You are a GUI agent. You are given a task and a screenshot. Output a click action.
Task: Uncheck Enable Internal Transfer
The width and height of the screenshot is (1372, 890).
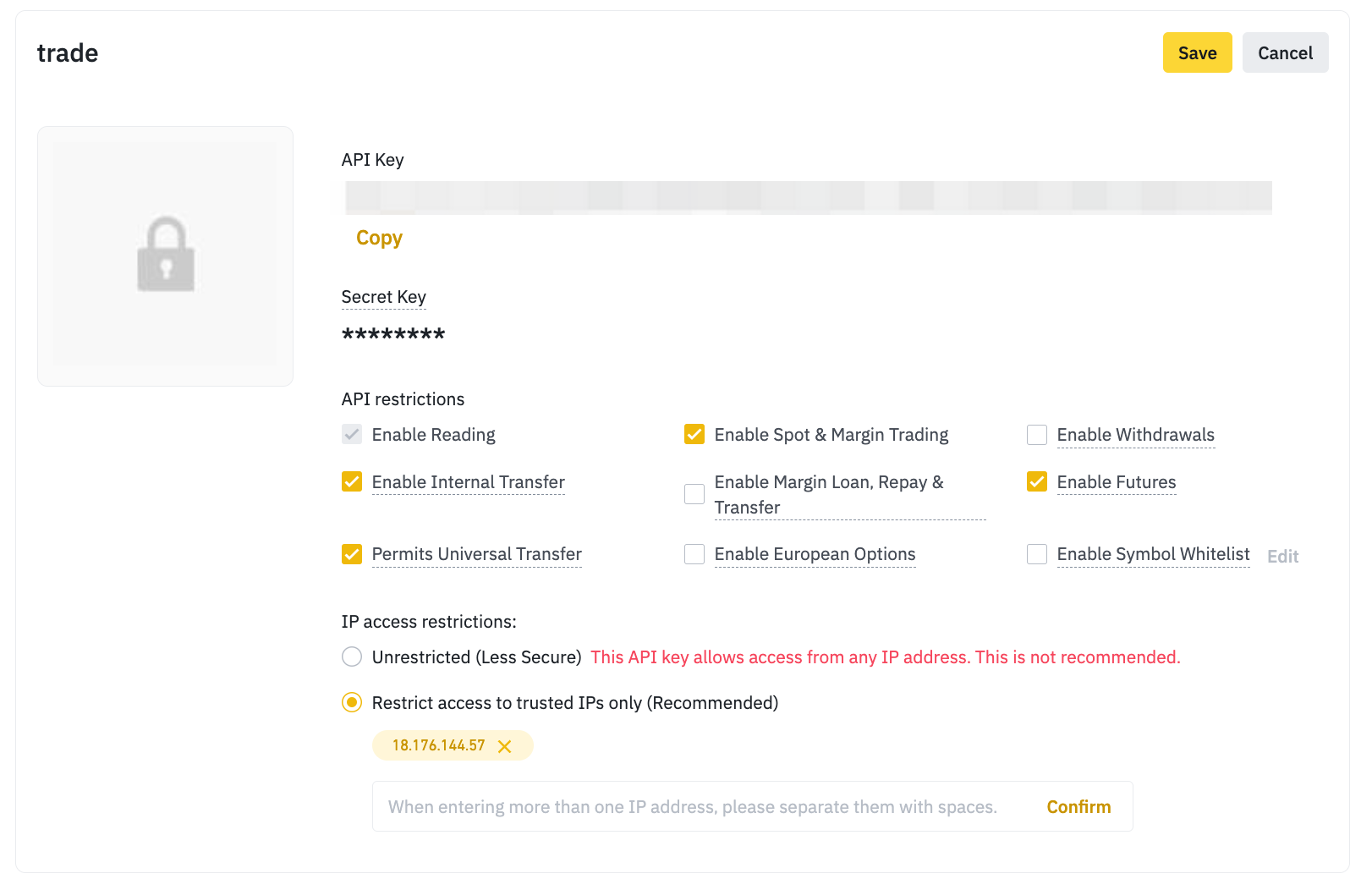pyautogui.click(x=352, y=482)
